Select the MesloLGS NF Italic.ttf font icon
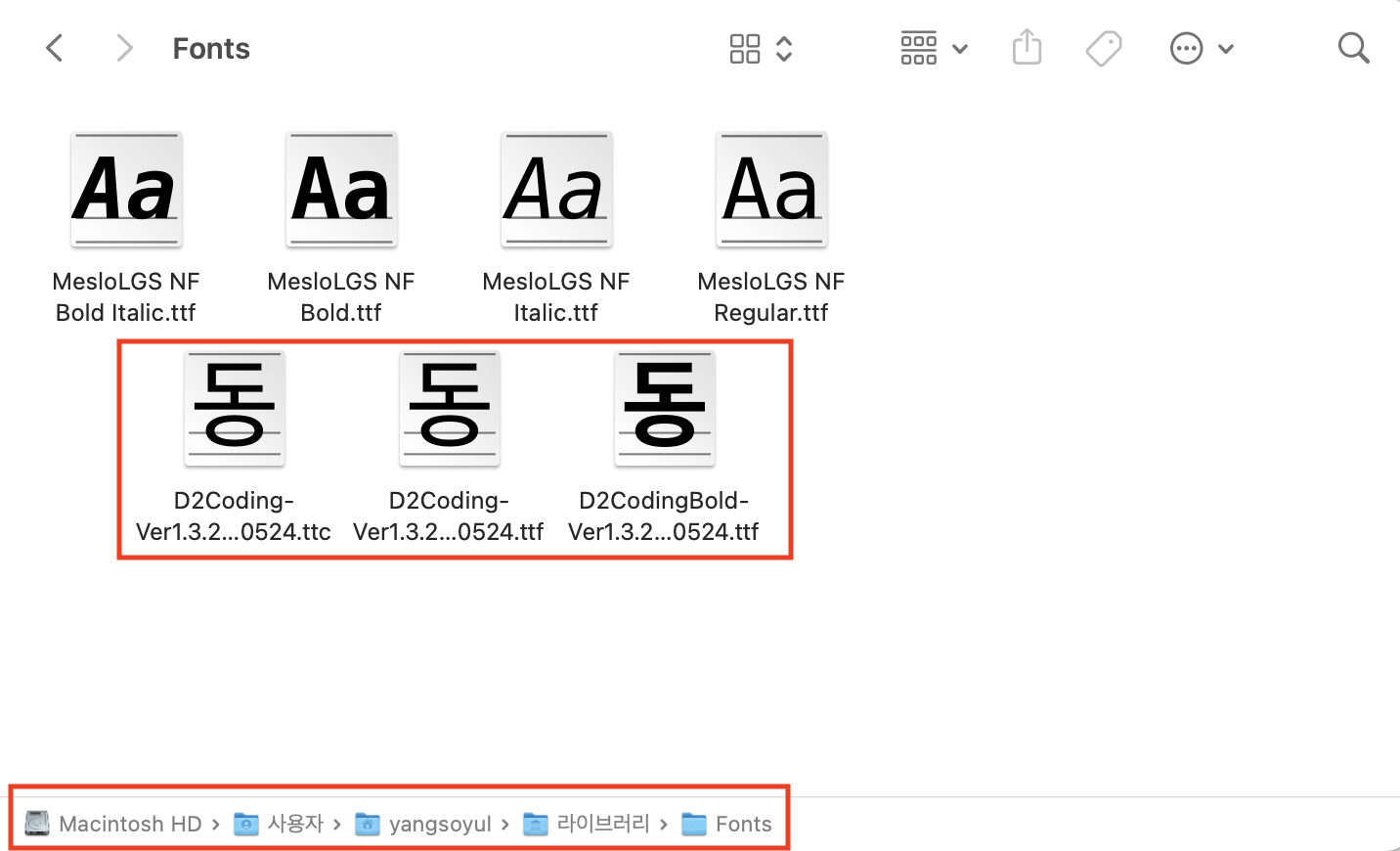Image resolution: width=1400 pixels, height=851 pixels. tap(556, 189)
